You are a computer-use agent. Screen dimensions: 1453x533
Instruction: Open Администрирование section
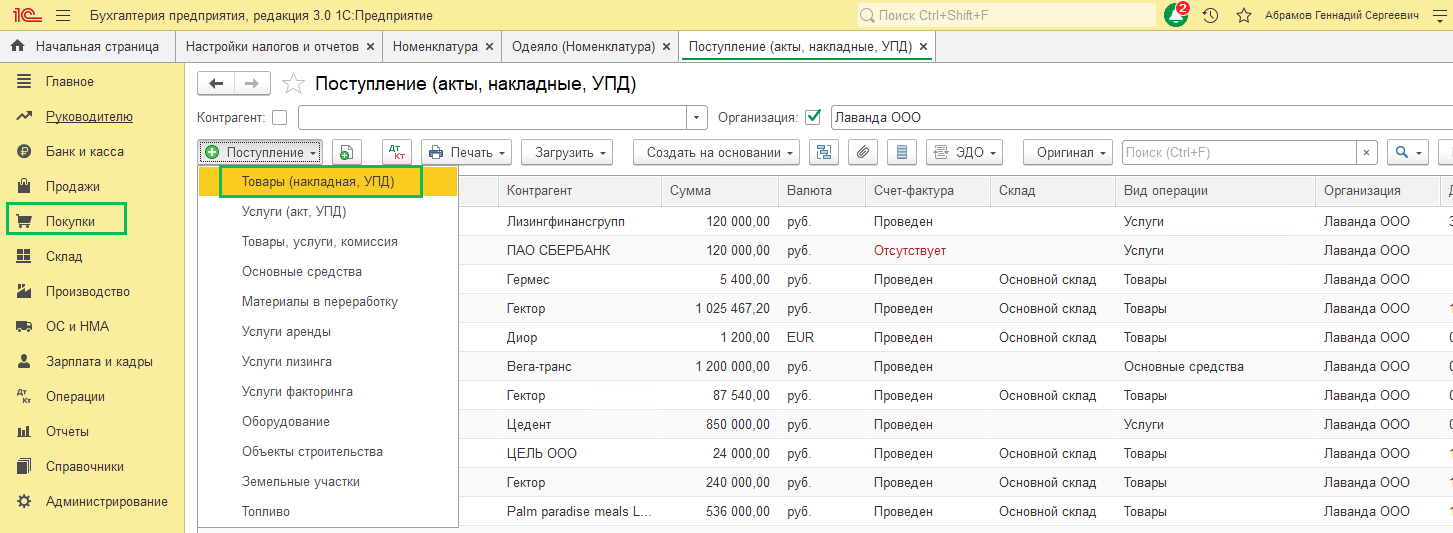click(x=106, y=501)
